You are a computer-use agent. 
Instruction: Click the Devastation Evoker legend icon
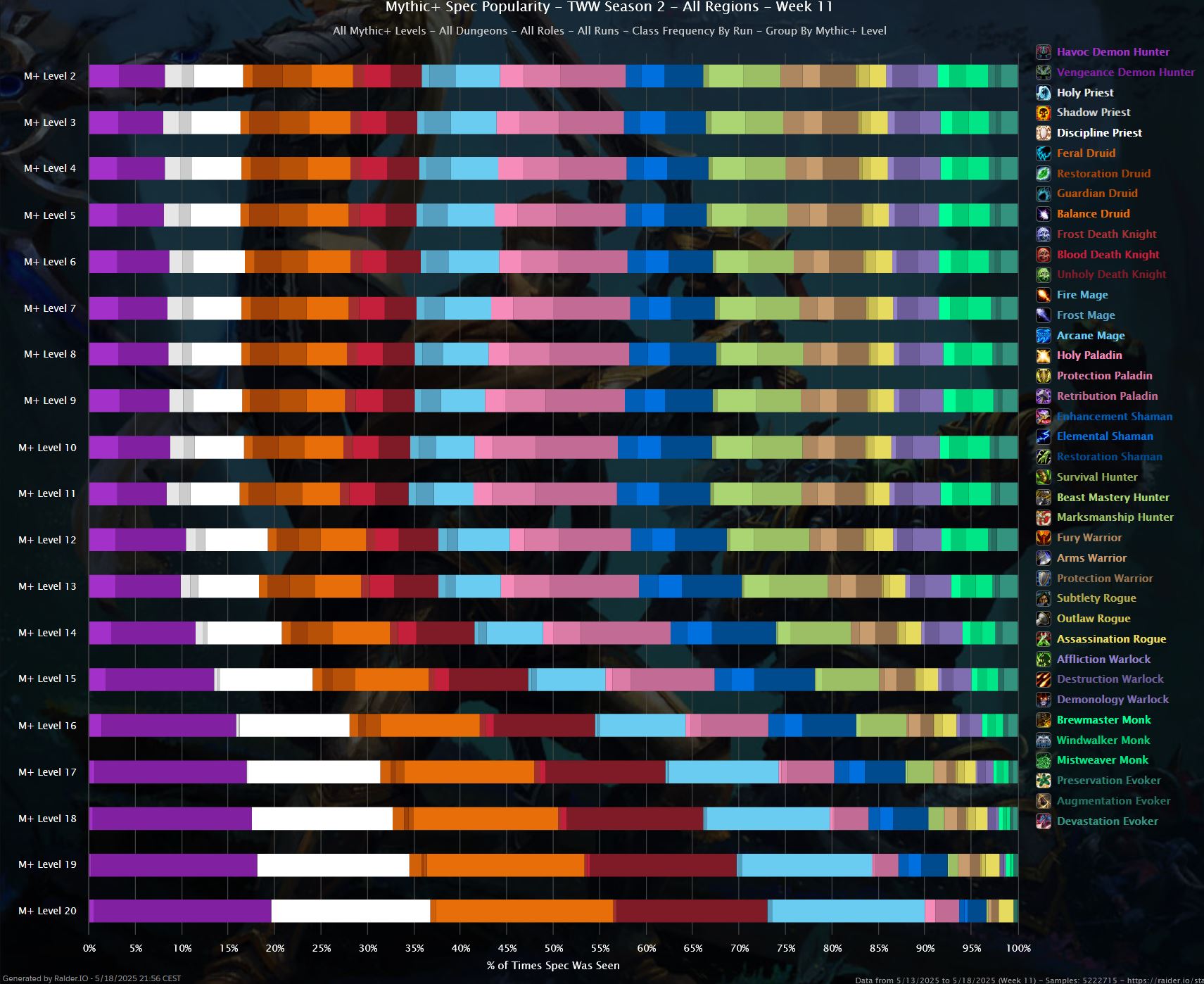pyautogui.click(x=1044, y=821)
